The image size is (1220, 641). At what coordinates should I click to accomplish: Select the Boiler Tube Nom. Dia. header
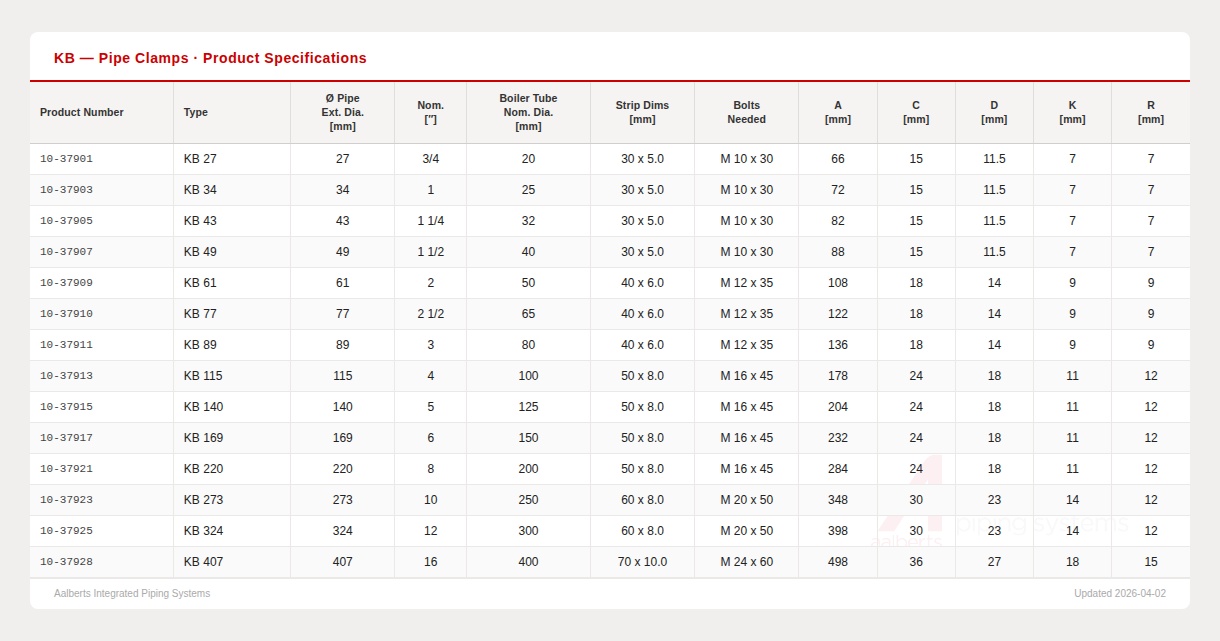(x=528, y=112)
